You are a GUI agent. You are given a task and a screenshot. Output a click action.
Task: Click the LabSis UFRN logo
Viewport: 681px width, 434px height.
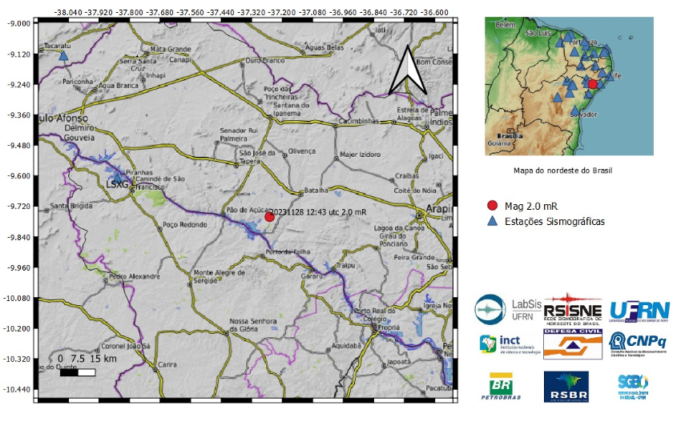point(506,312)
